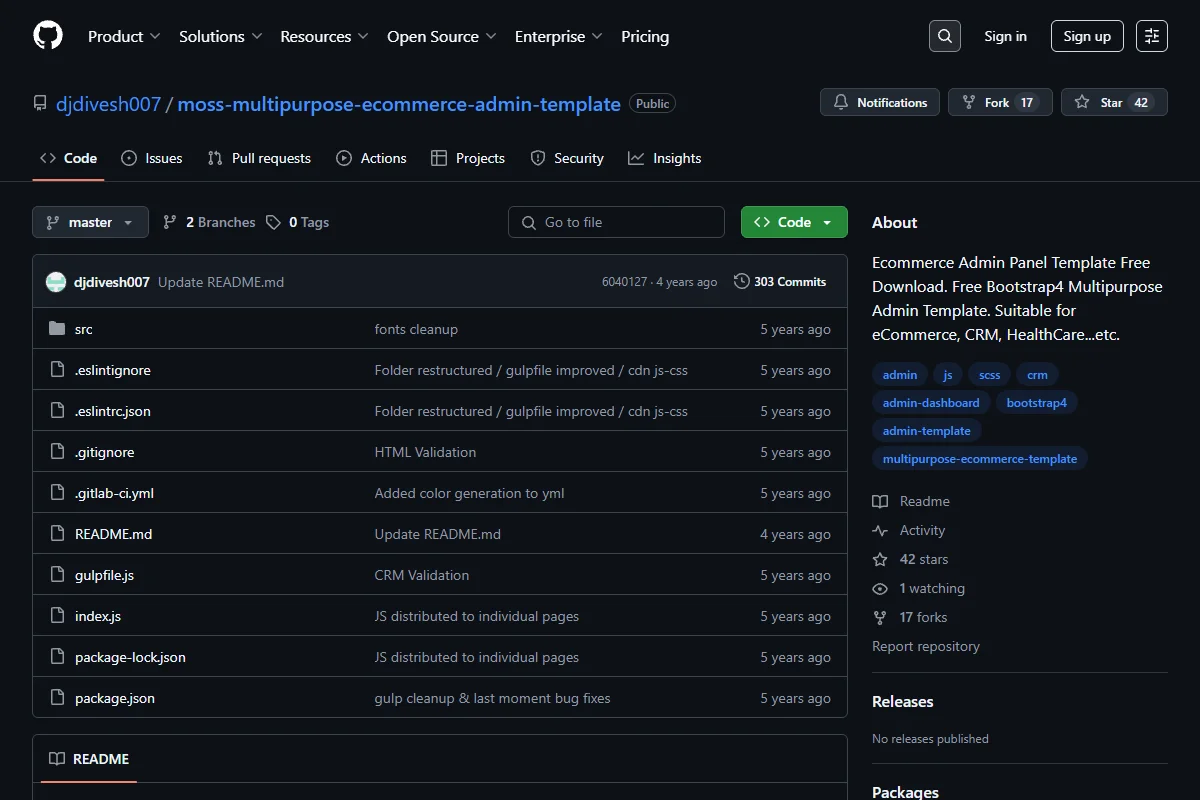
Task: Switch to the Pull requests tab
Action: coord(259,158)
